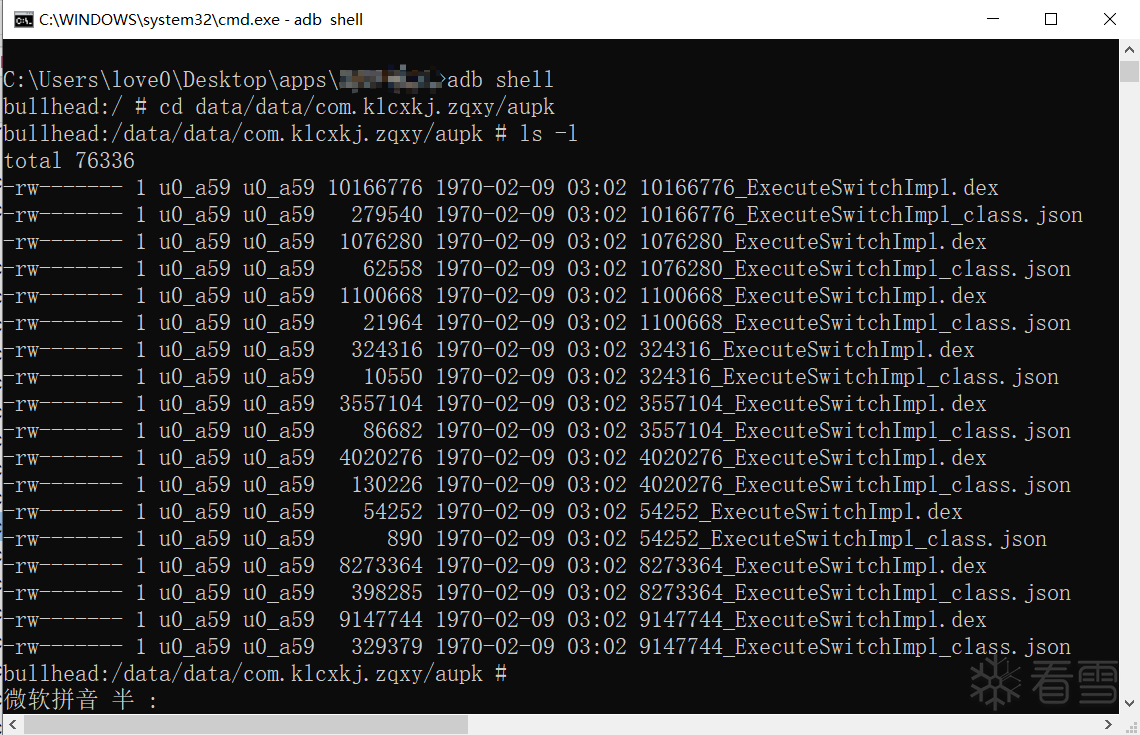Click the 4020276_ExecuteSwitchImpl_class.json filename
The height and width of the screenshot is (735, 1140).
854,485
